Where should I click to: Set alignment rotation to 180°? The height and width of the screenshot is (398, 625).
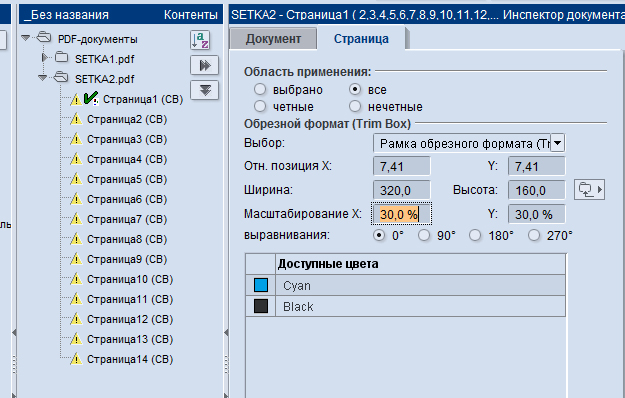(x=475, y=235)
